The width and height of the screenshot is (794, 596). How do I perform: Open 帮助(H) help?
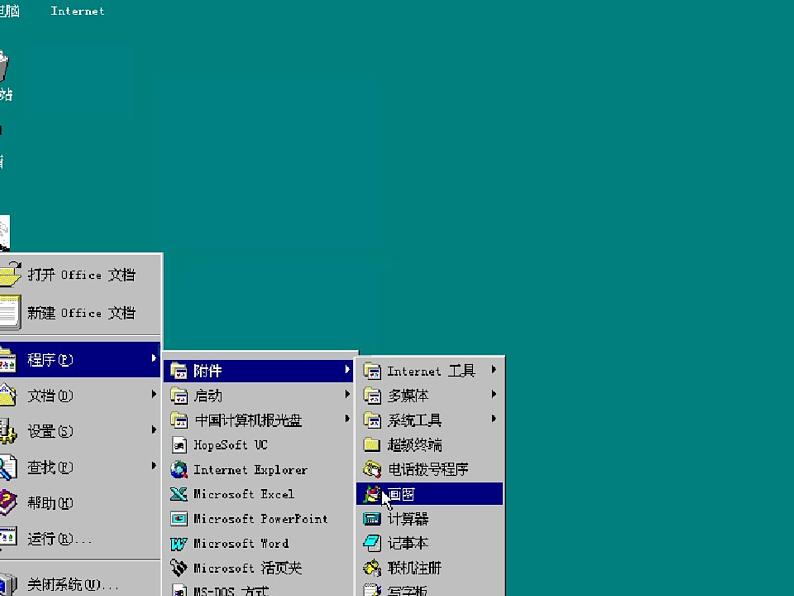pyautogui.click(x=80, y=502)
